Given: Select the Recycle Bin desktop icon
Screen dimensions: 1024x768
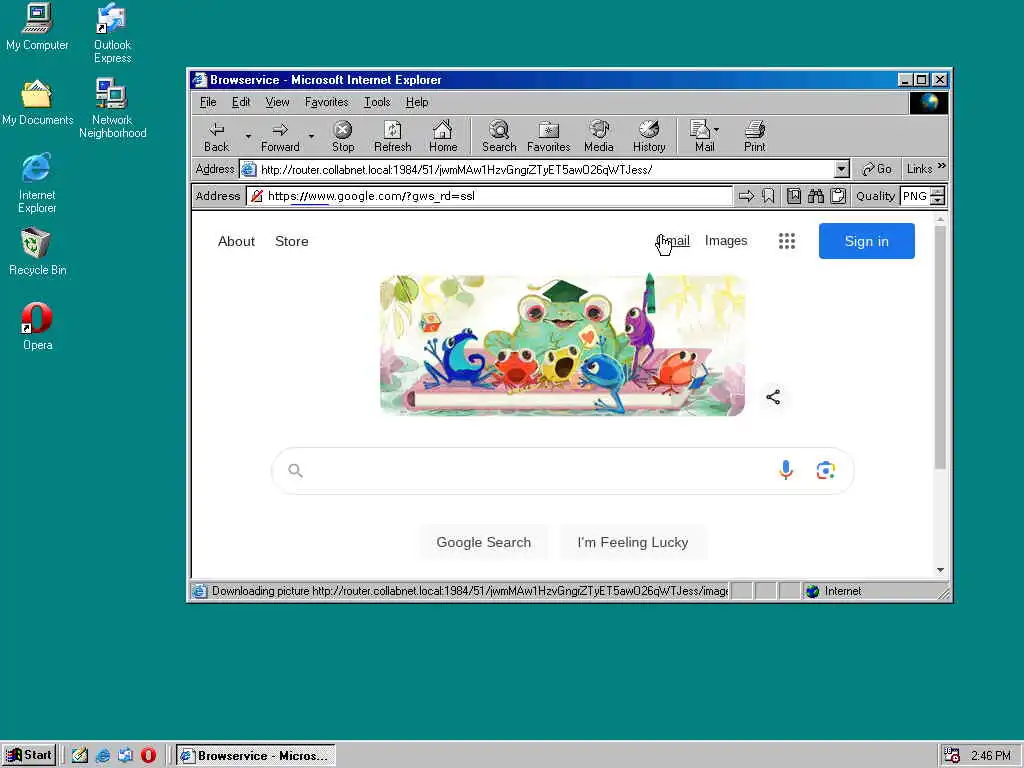Looking at the screenshot, I should coord(37,252).
